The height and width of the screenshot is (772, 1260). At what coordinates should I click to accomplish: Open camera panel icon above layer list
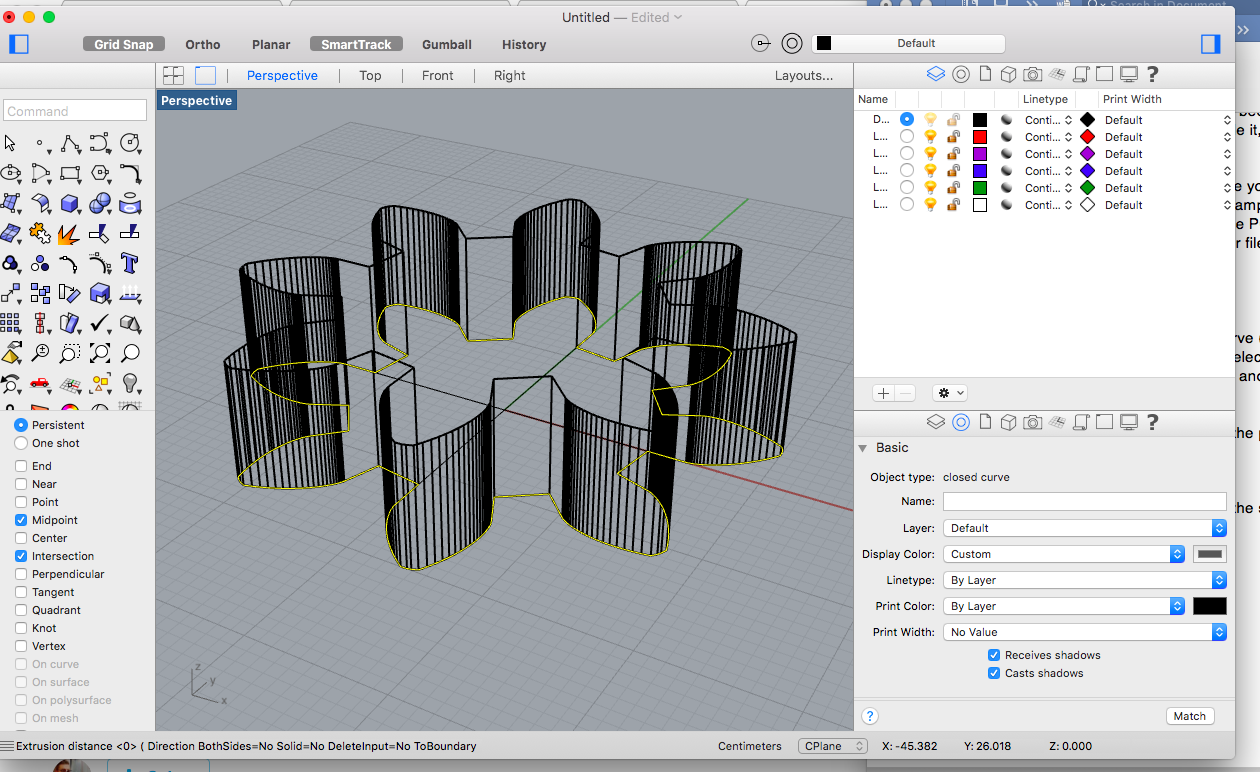tap(1032, 74)
